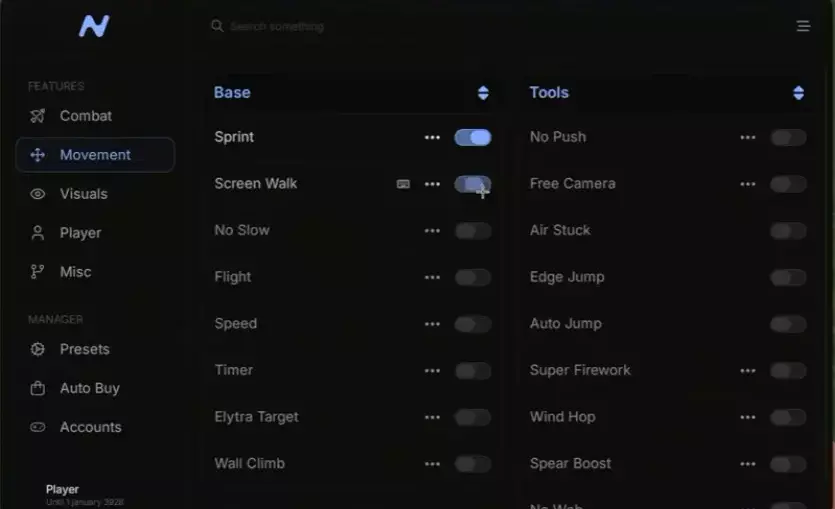835x509 pixels.
Task: Enable the No Slow toggle
Action: click(472, 231)
